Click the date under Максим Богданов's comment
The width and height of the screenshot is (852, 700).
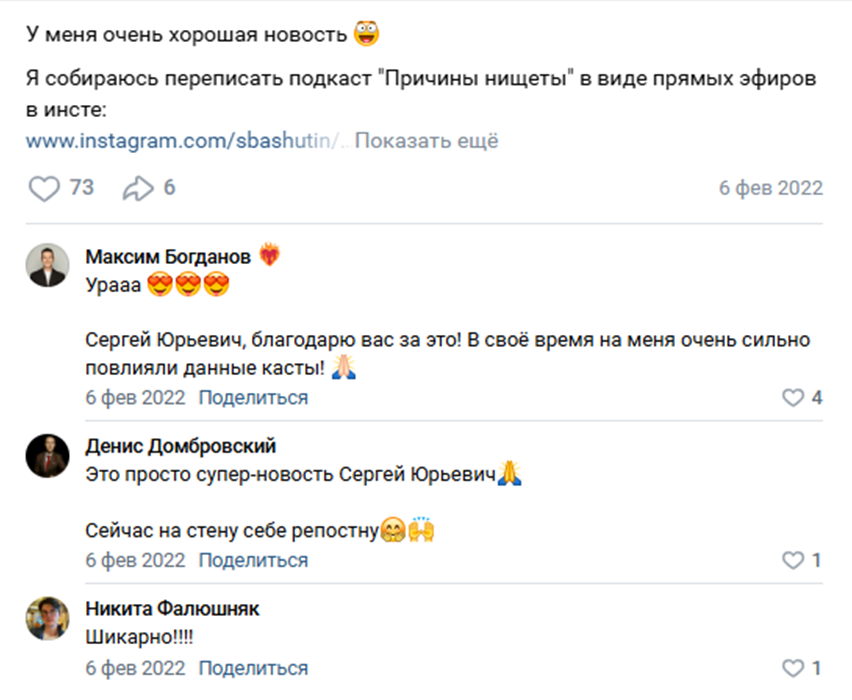pos(135,398)
